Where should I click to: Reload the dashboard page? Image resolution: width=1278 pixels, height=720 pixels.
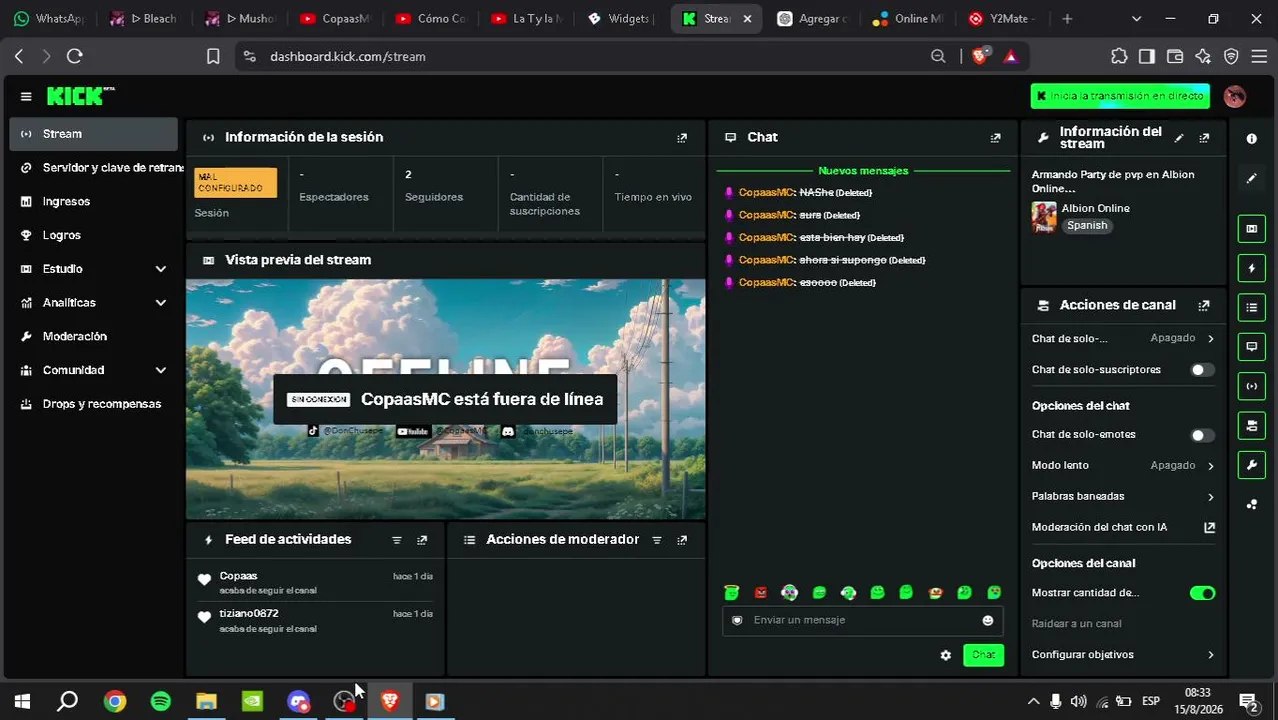coord(74,57)
